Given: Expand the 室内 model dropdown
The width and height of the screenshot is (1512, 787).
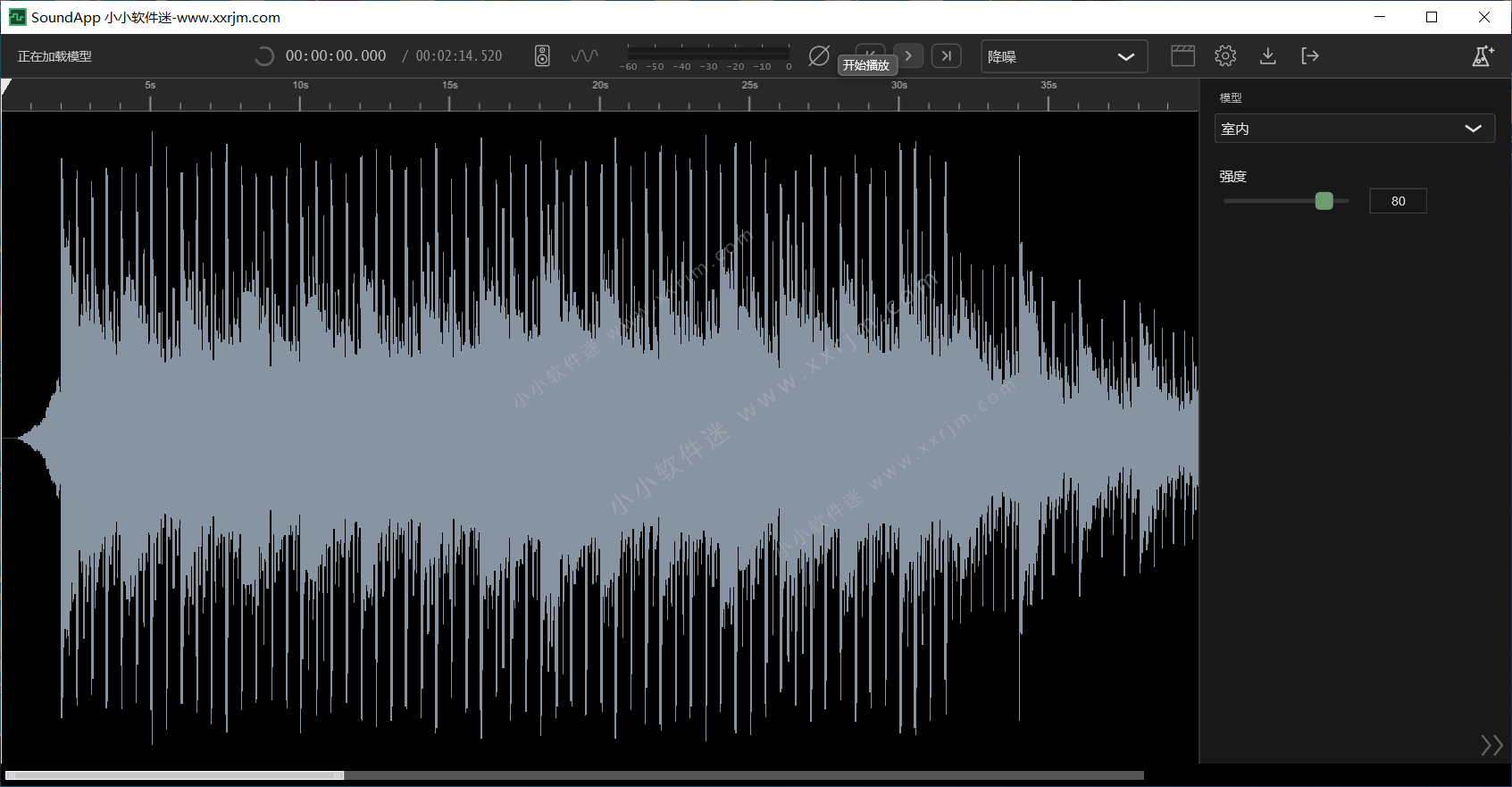Looking at the screenshot, I should (x=1354, y=129).
